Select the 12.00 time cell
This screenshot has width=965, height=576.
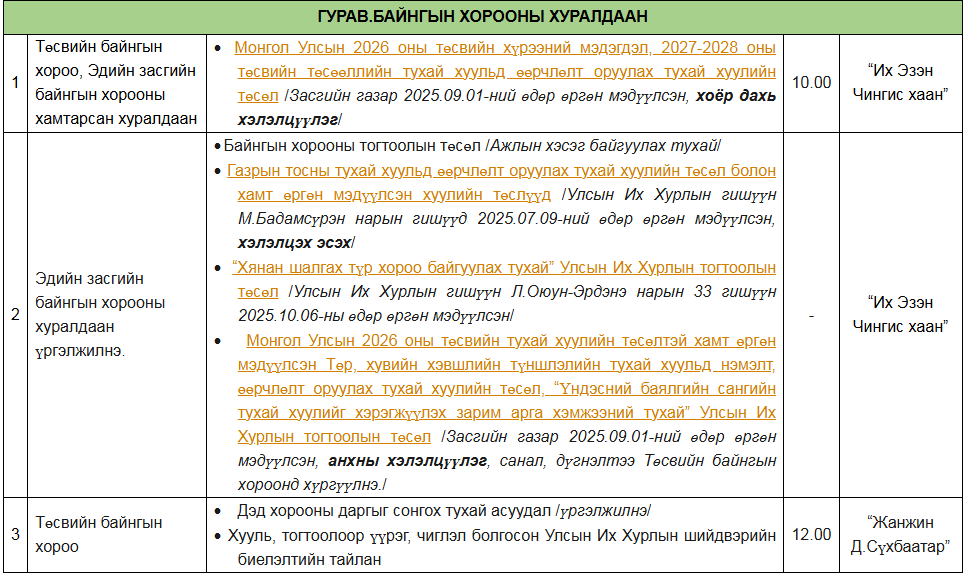811,535
